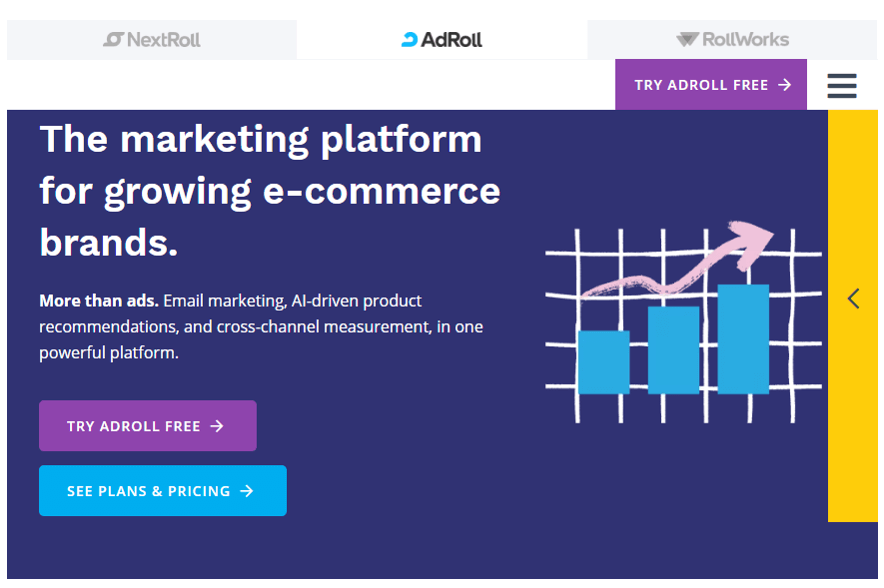Click the tallest blue bar in the chart

pos(743,339)
